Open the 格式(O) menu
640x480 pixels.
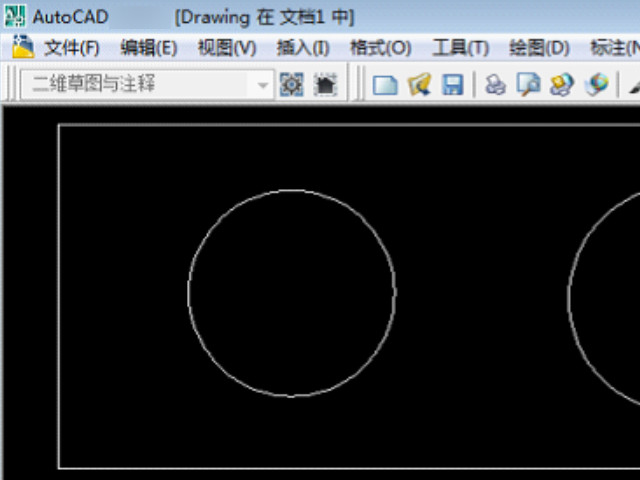pos(380,48)
